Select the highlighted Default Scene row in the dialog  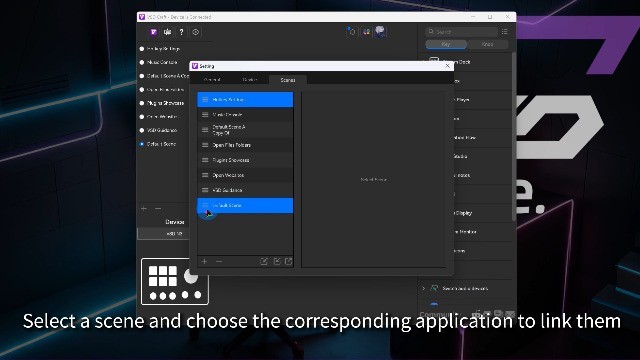[245, 205]
